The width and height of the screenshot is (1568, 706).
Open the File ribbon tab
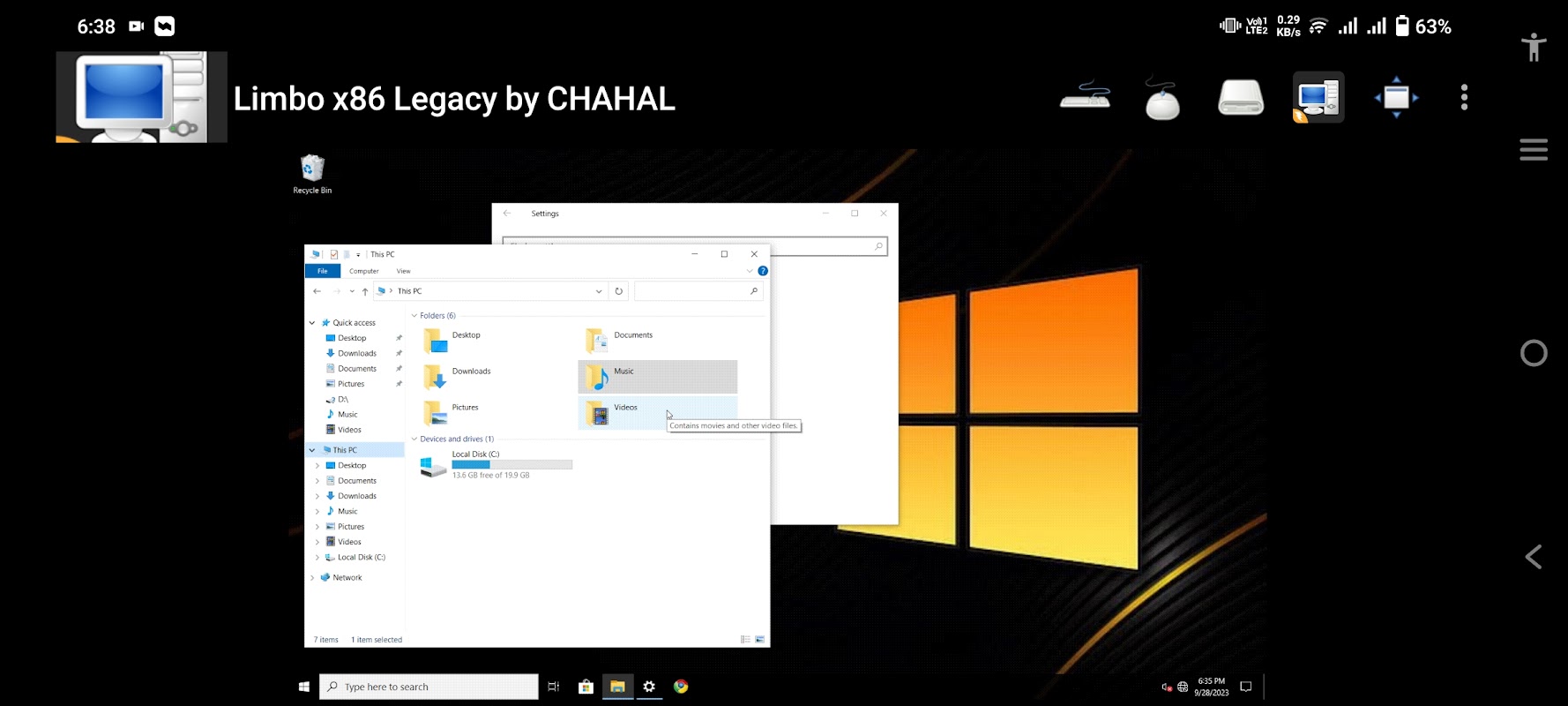click(323, 271)
